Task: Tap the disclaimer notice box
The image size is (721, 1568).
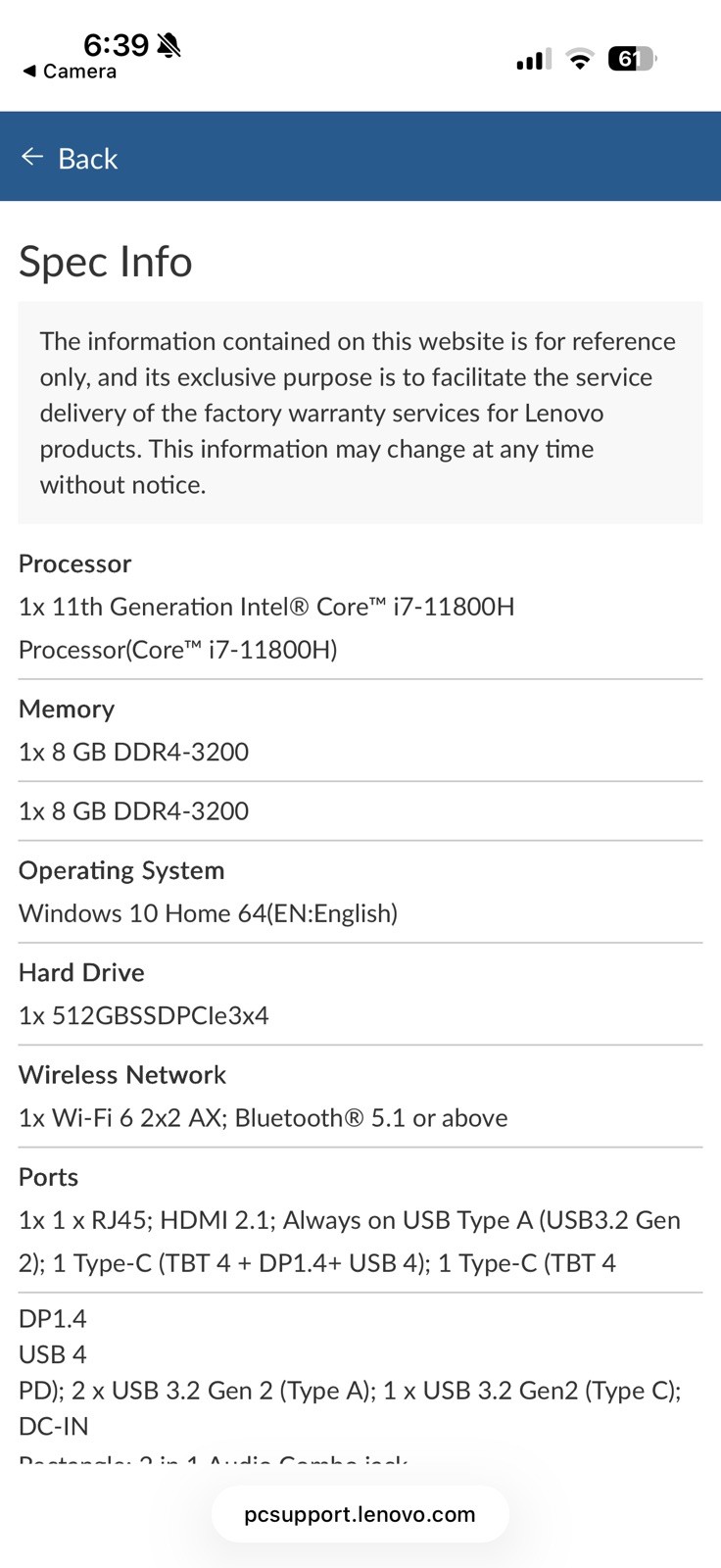Action: pyautogui.click(x=360, y=413)
